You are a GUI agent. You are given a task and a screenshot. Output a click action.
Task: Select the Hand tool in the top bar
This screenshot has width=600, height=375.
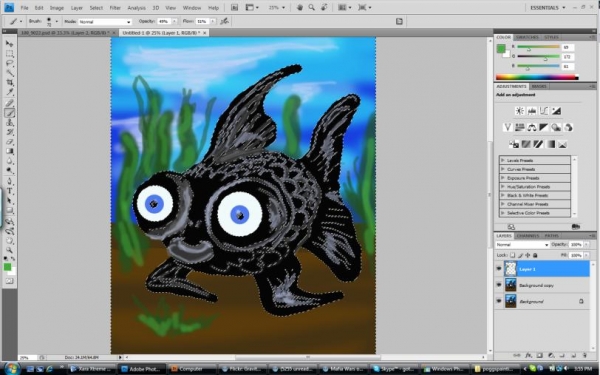click(300, 7)
